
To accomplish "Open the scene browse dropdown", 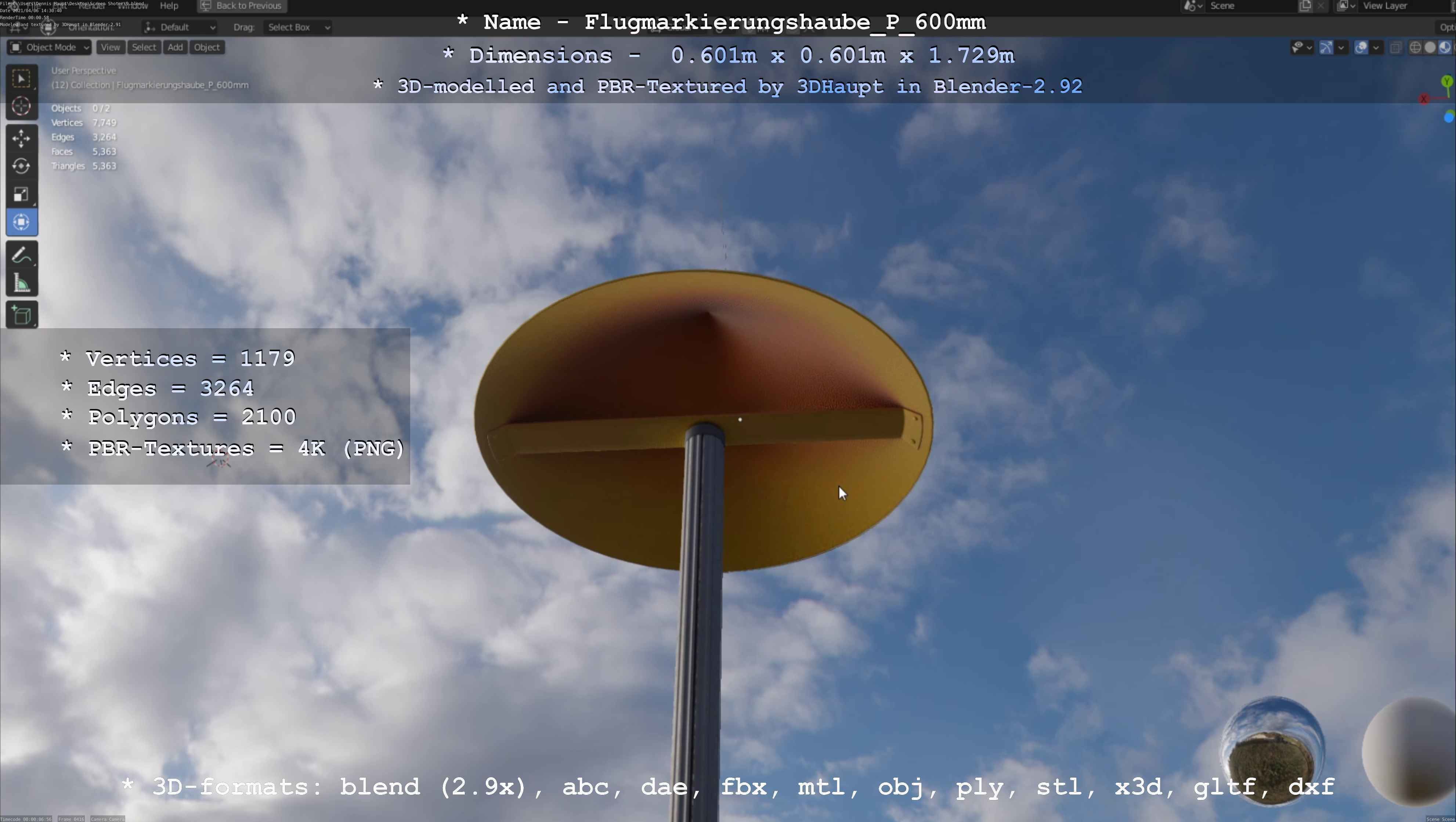I will 1193,6.
